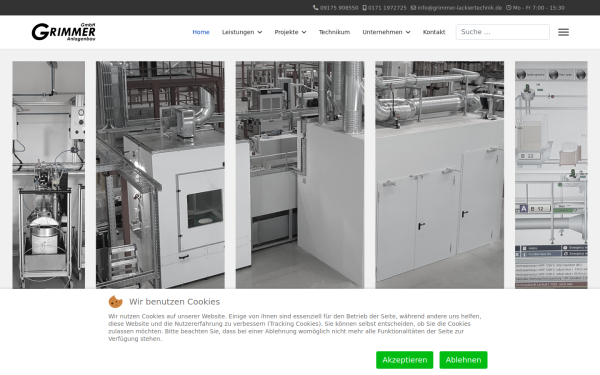Focus the Suche search field

(x=502, y=32)
